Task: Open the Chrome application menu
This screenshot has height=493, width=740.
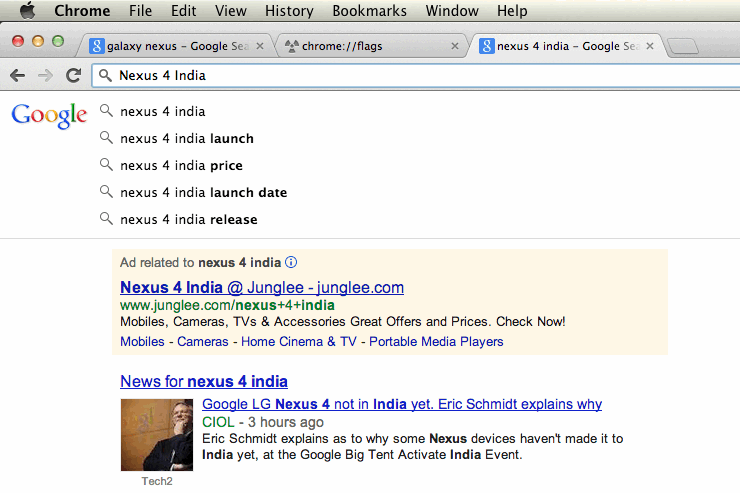Action: click(82, 10)
